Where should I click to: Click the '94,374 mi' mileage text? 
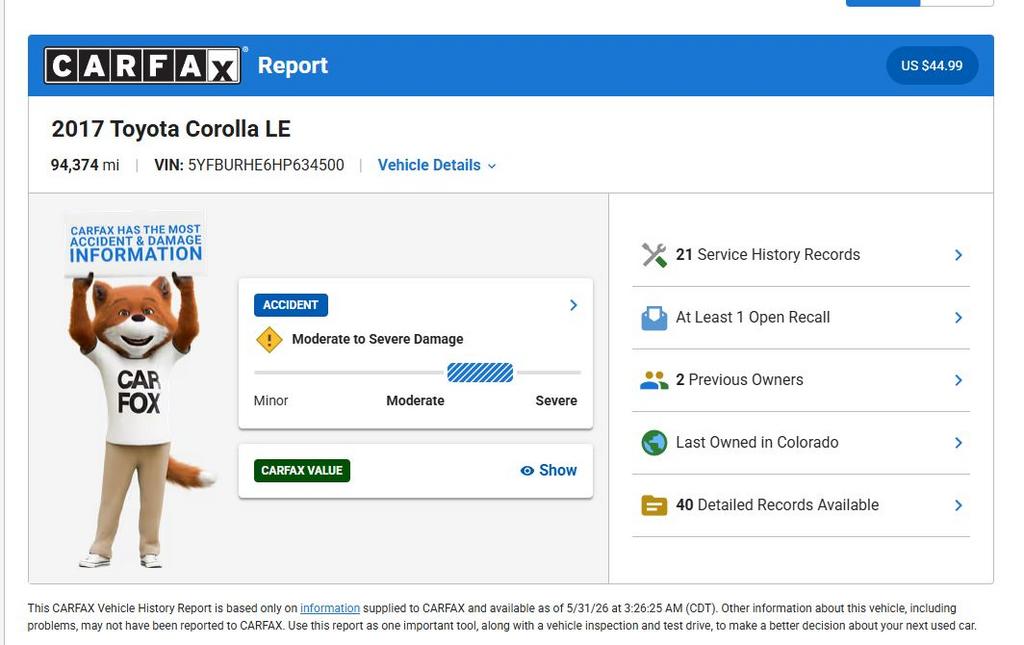(x=85, y=165)
